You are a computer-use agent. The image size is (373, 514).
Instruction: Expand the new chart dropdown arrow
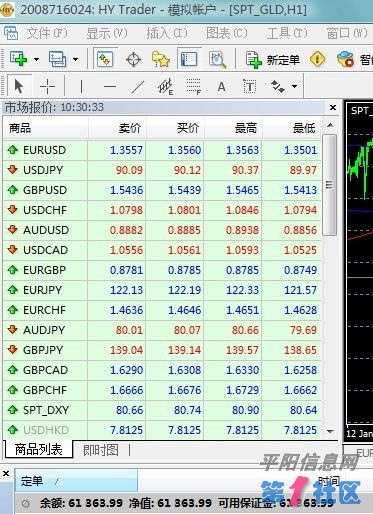[36, 60]
